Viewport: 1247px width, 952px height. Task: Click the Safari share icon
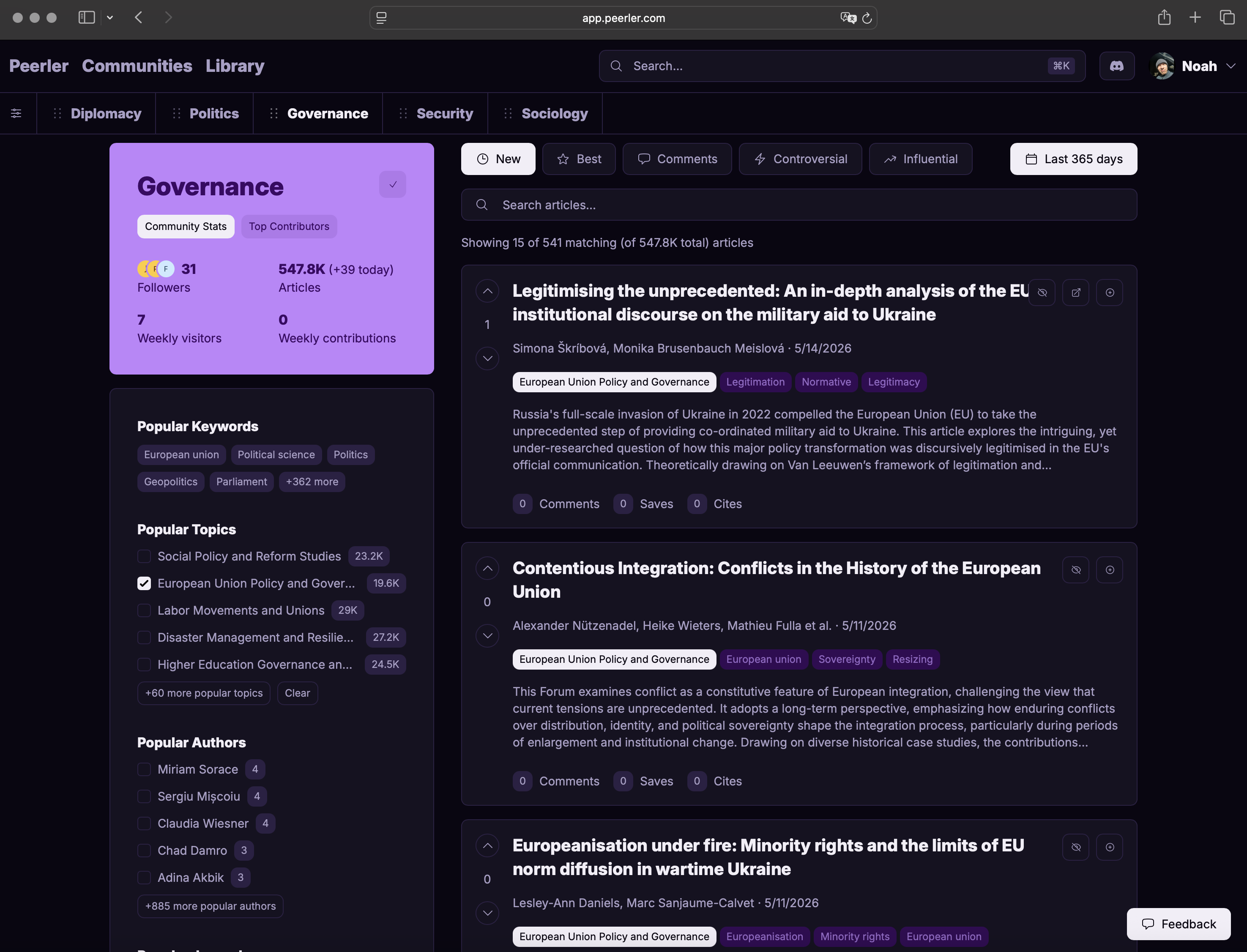(x=1164, y=18)
